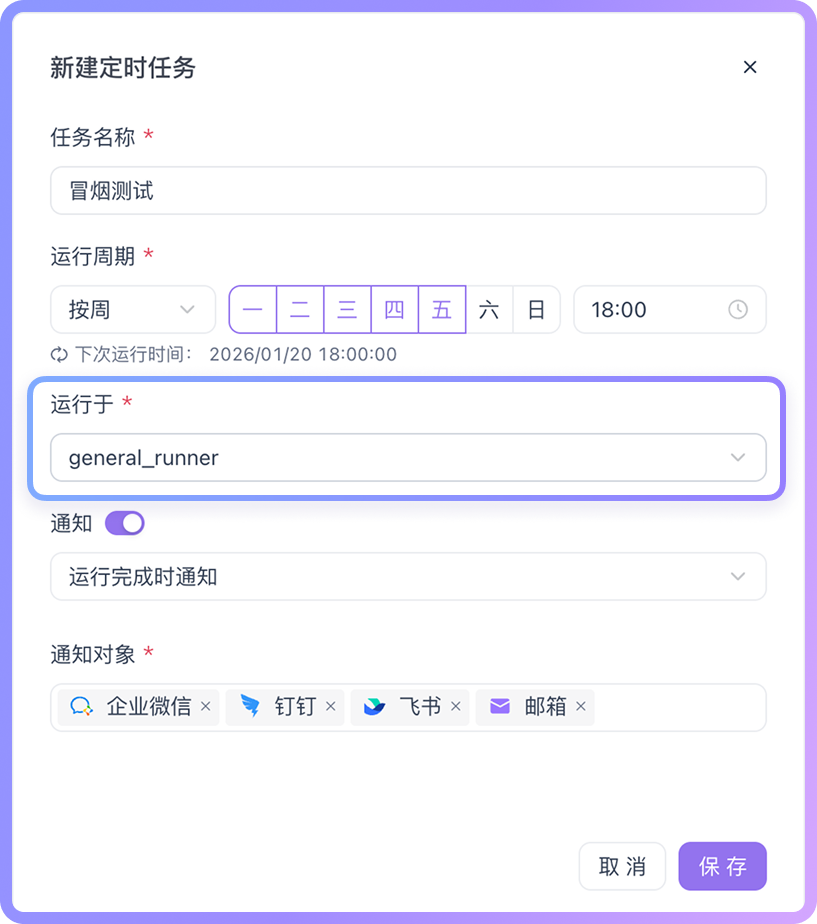Remove the 企业微信 notification tag
Screen dimensions: 817x924
[205, 707]
